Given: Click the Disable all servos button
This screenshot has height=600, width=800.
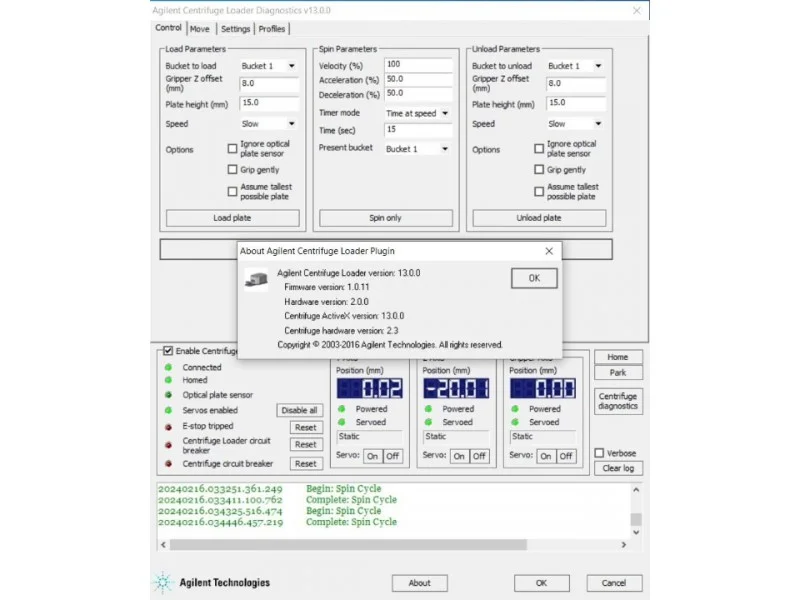Looking at the screenshot, I should 299,410.
